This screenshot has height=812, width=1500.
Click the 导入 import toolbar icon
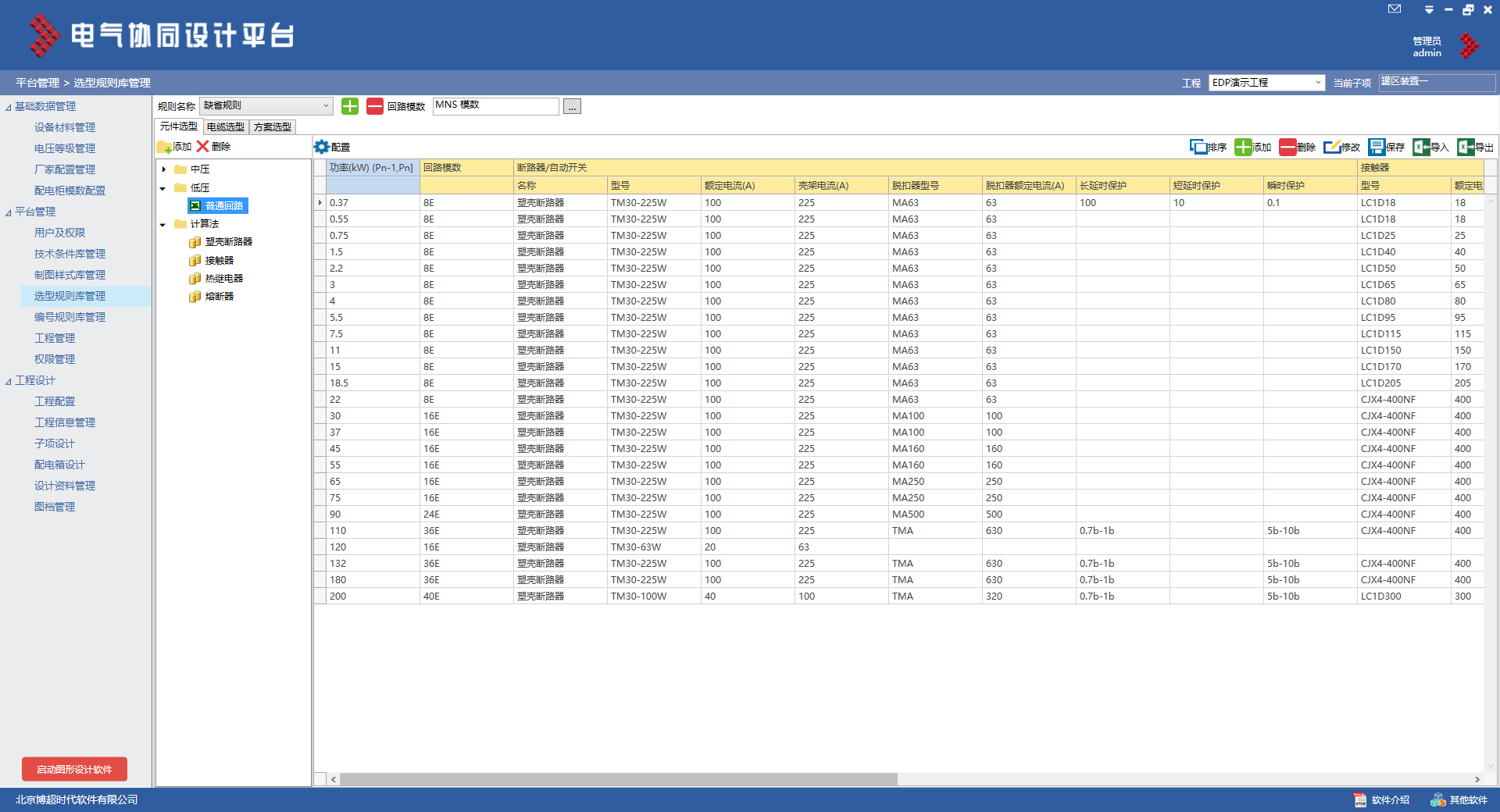click(1430, 147)
